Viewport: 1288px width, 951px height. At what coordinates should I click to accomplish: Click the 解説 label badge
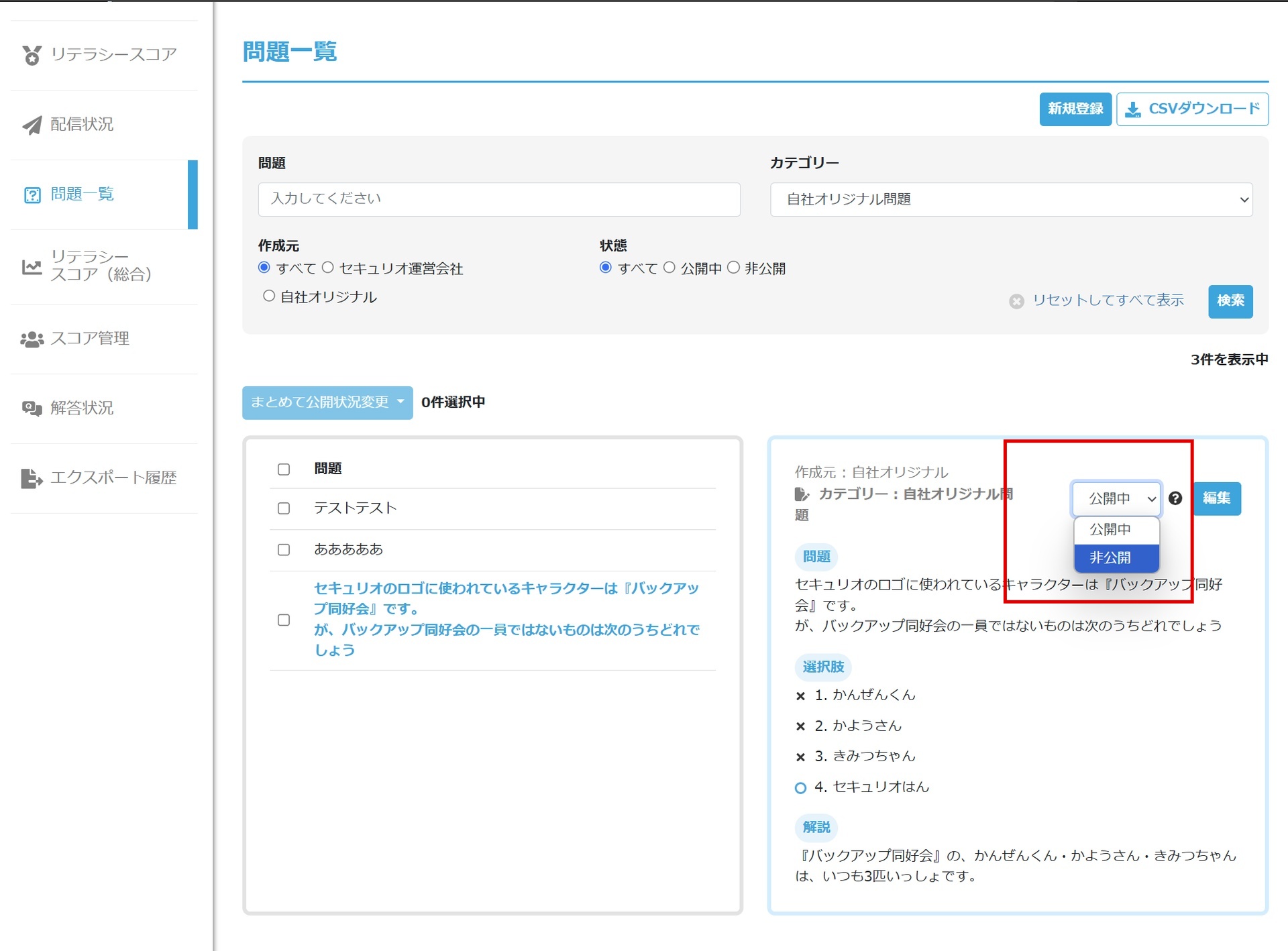coord(816,828)
